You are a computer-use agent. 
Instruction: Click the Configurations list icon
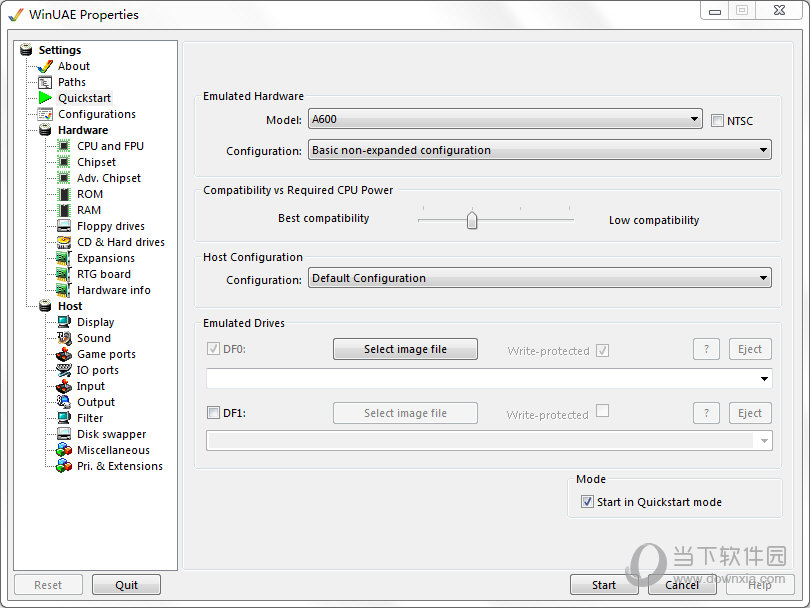pyautogui.click(x=45, y=114)
